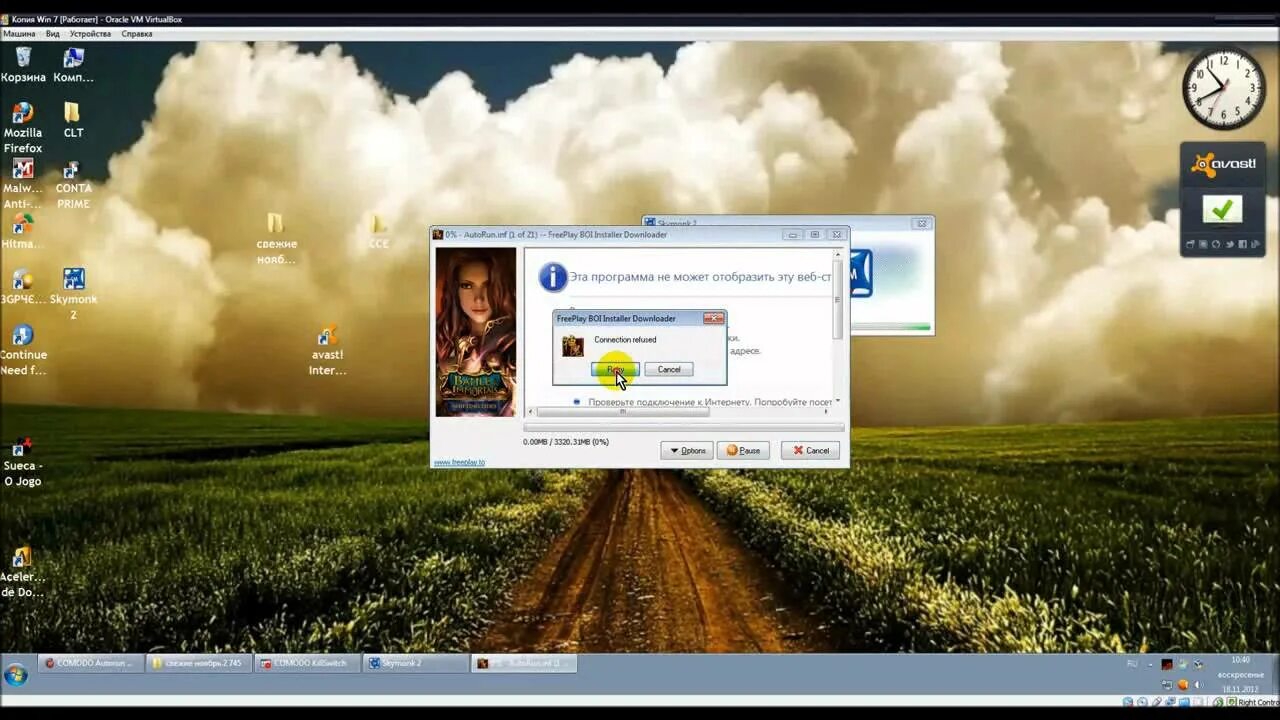
Task: Close the Skymonk 2 window
Action: point(922,223)
